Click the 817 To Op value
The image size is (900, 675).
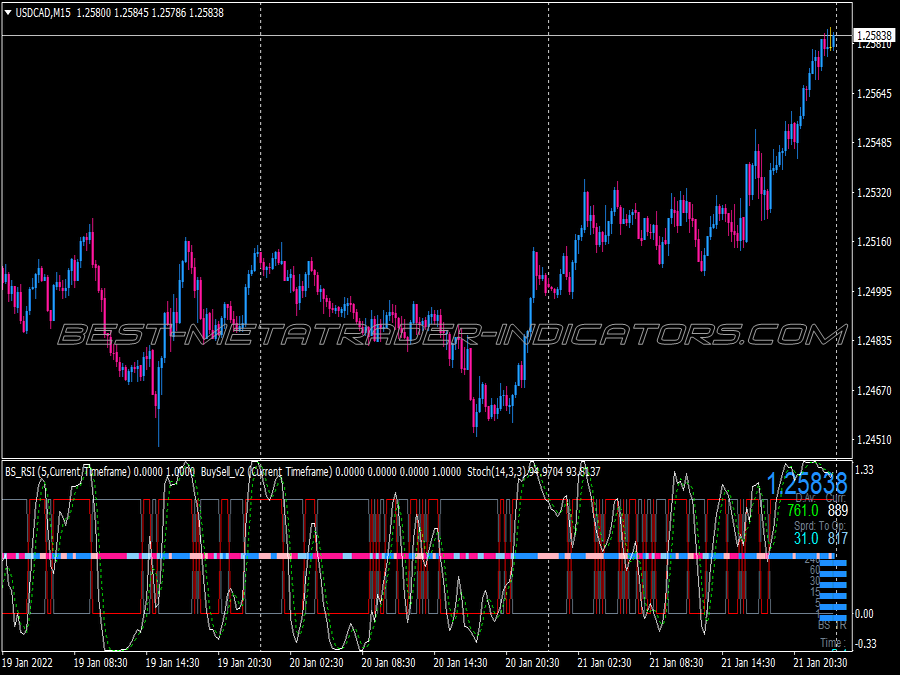point(837,538)
